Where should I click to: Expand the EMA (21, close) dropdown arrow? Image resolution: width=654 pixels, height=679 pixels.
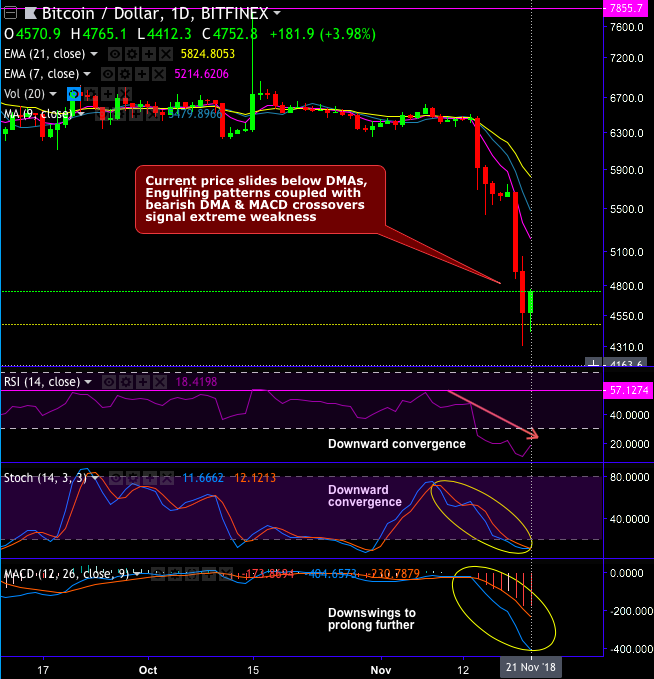pos(93,54)
